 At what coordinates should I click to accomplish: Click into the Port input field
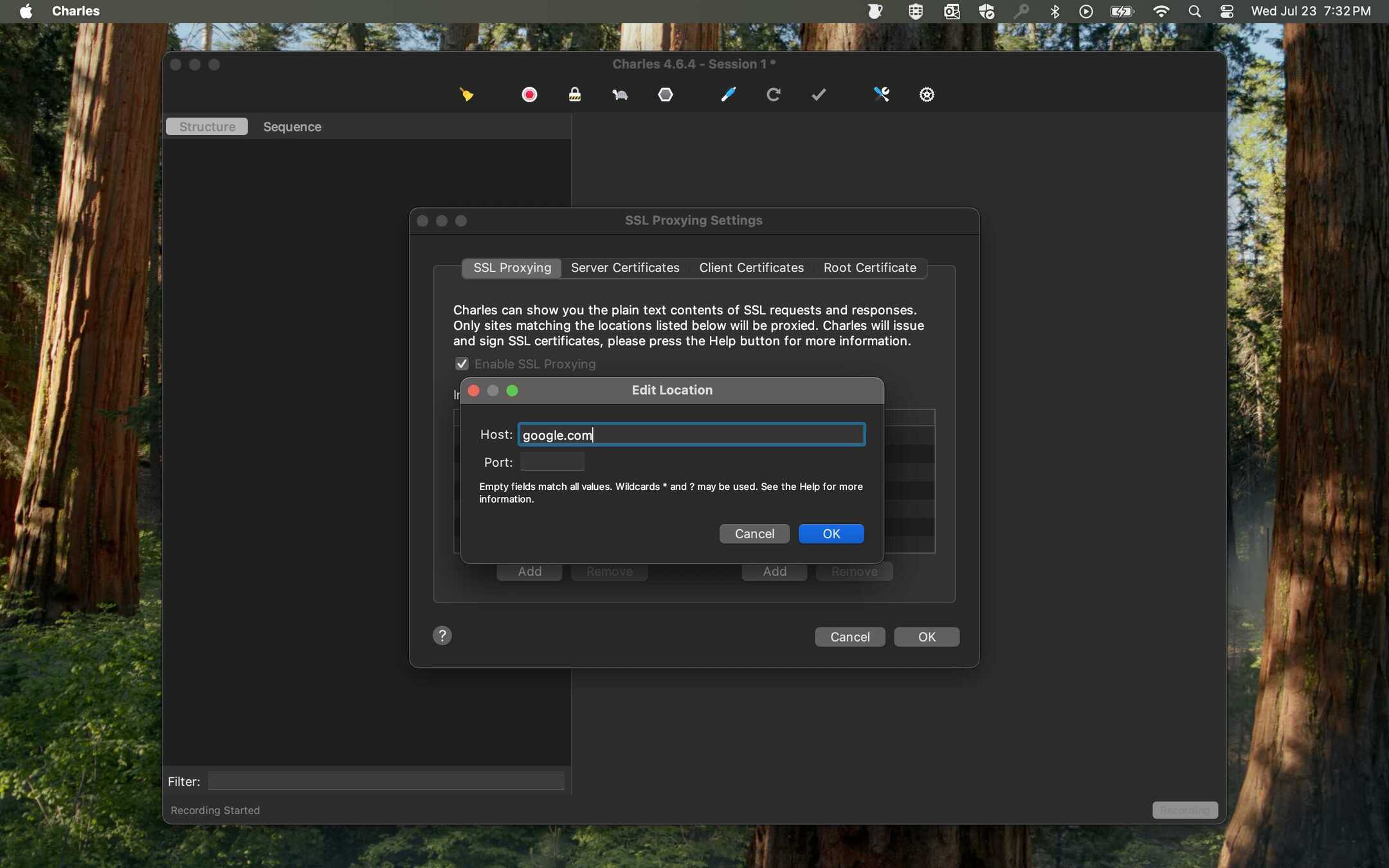click(x=552, y=462)
